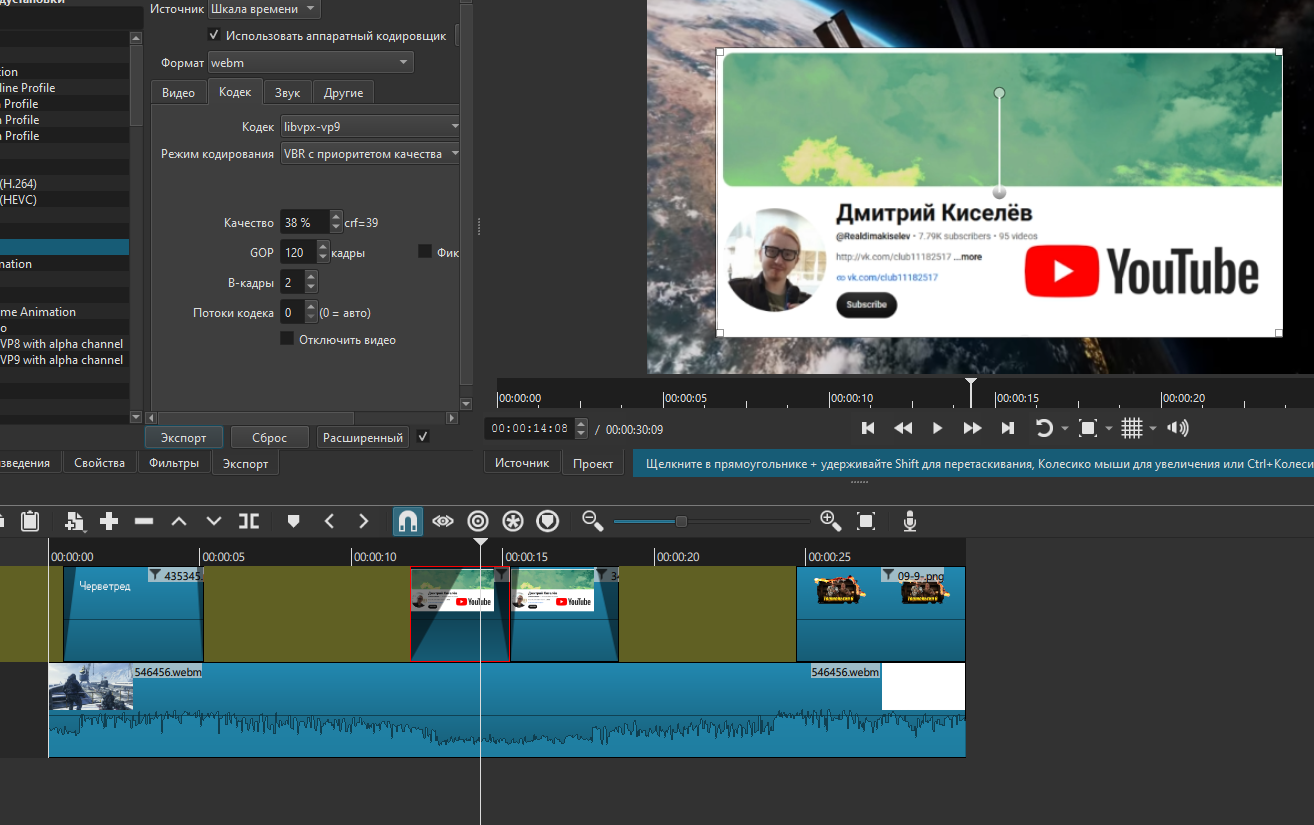The height and width of the screenshot is (825, 1314).
Task: Click the player zoom fit icon
Action: pyautogui.click(x=1088, y=428)
